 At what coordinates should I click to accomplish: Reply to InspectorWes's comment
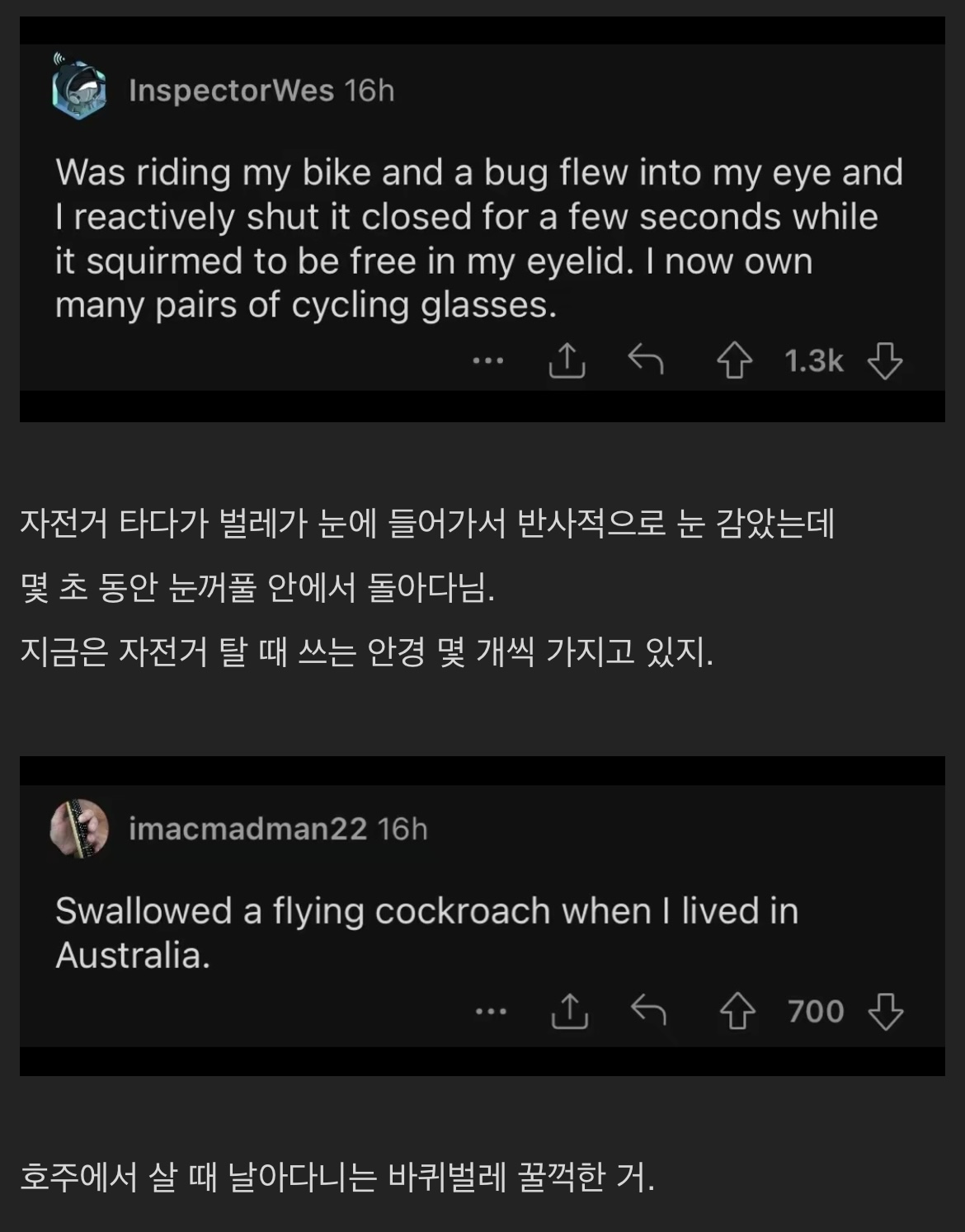click(645, 360)
